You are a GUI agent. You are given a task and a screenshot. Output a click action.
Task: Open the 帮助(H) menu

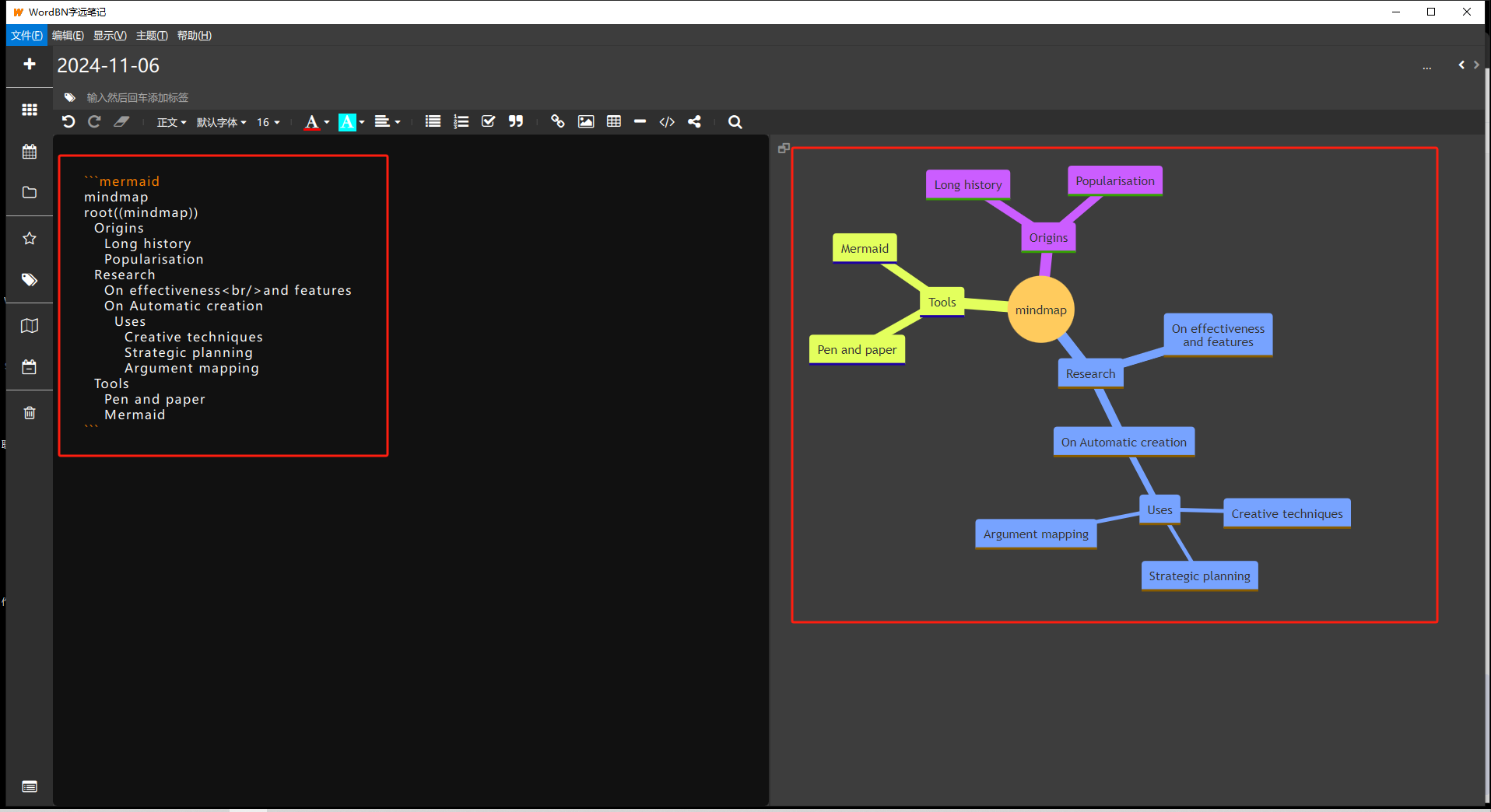point(194,35)
